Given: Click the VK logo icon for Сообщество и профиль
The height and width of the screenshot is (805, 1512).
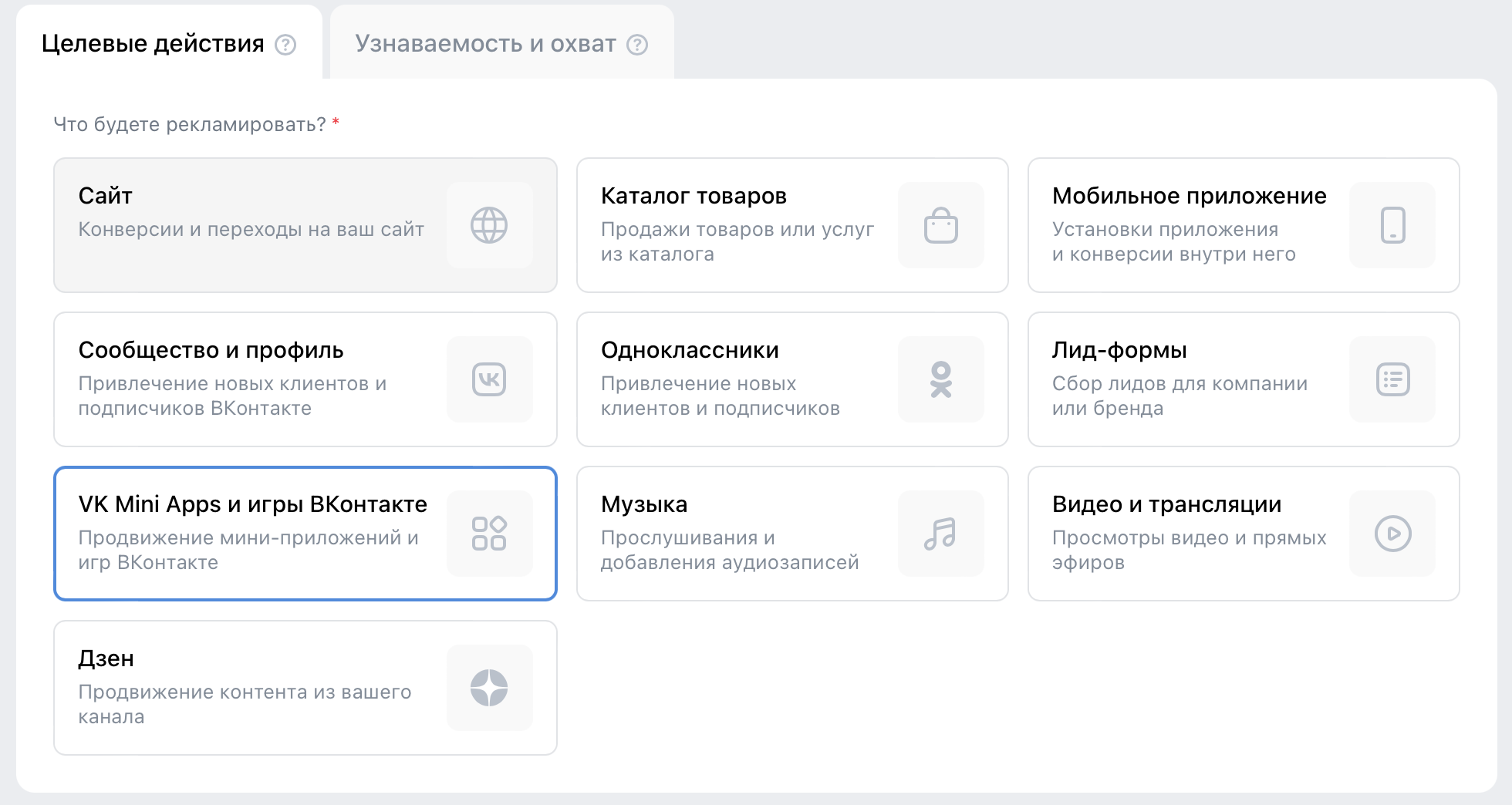Looking at the screenshot, I should tap(489, 379).
